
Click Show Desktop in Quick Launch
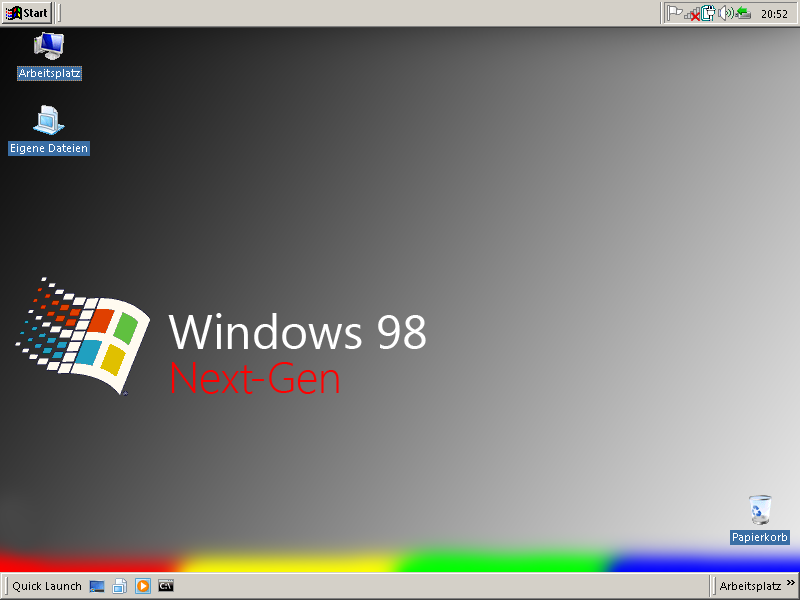[97, 586]
